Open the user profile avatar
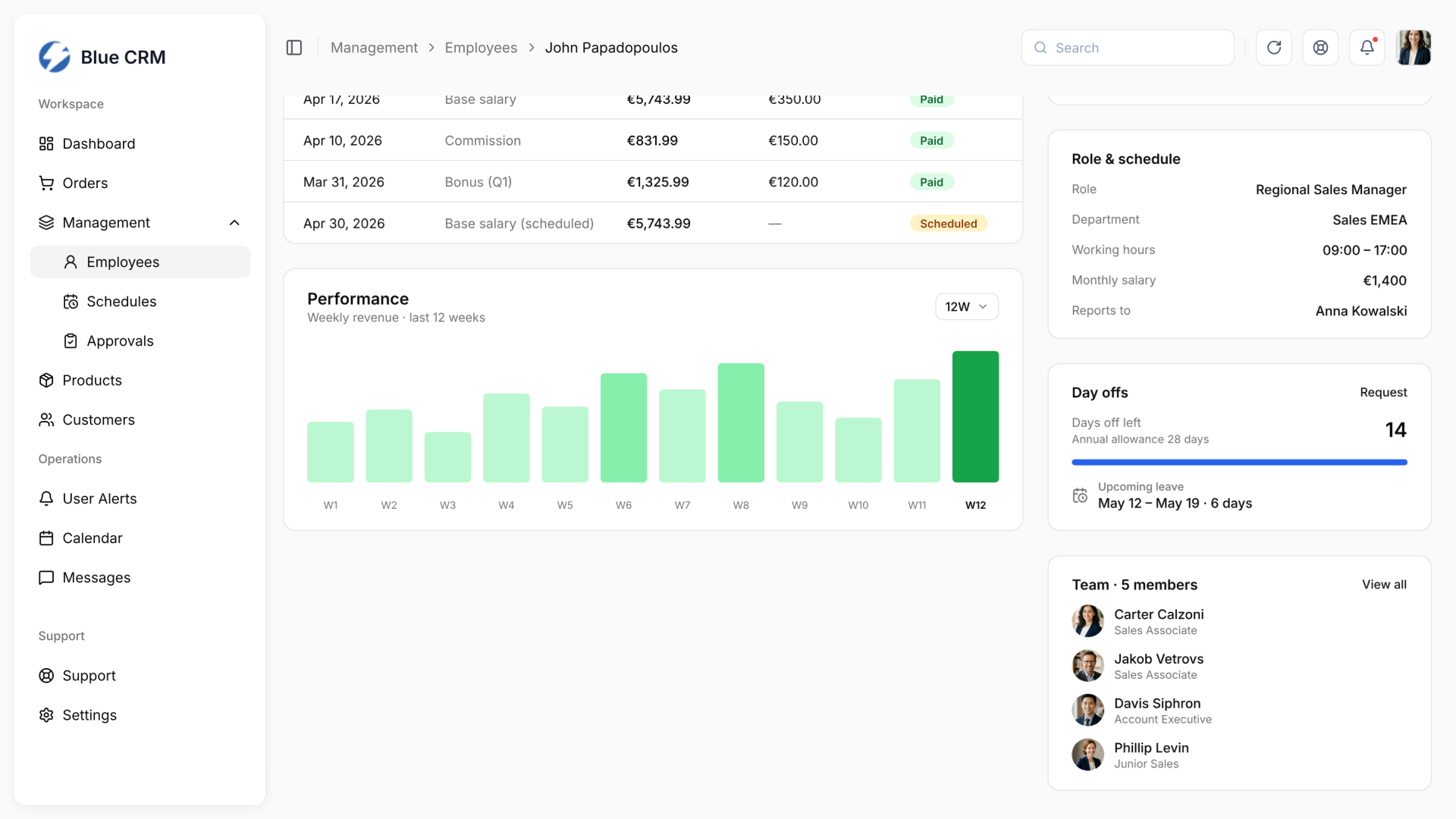Viewport: 1456px width, 819px height. 1414,48
